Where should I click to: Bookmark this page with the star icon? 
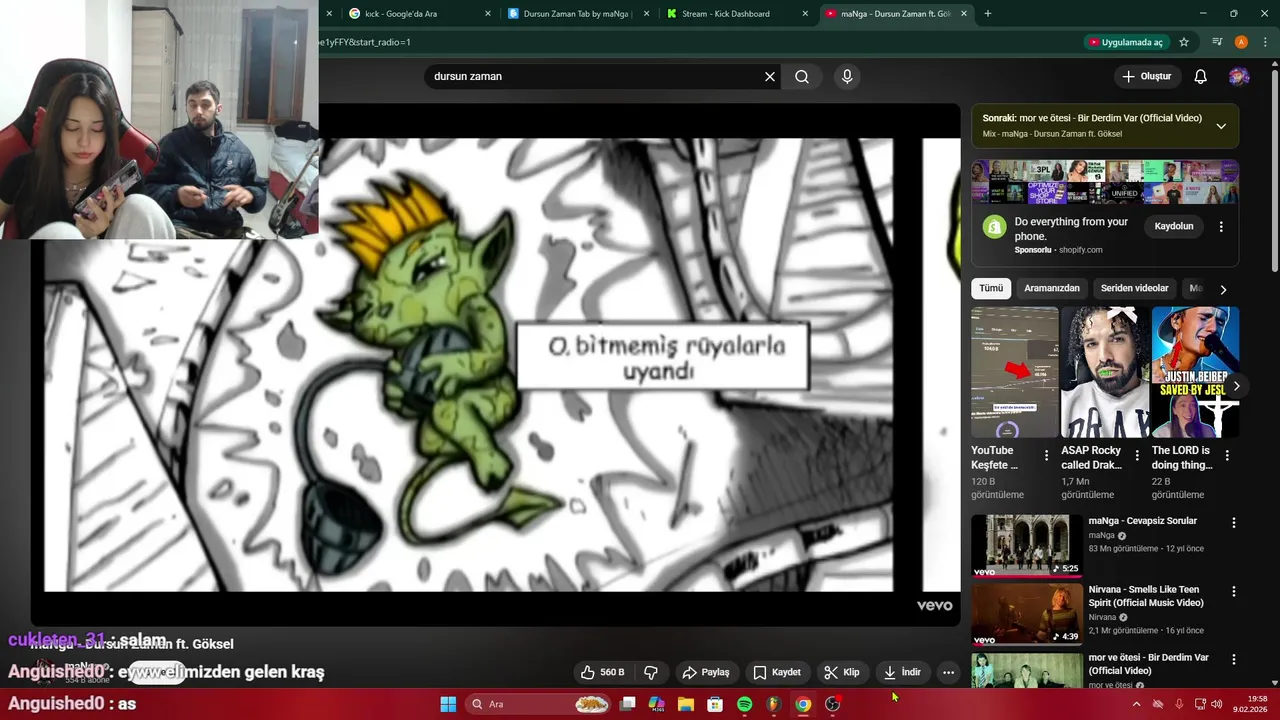pos(1184,42)
